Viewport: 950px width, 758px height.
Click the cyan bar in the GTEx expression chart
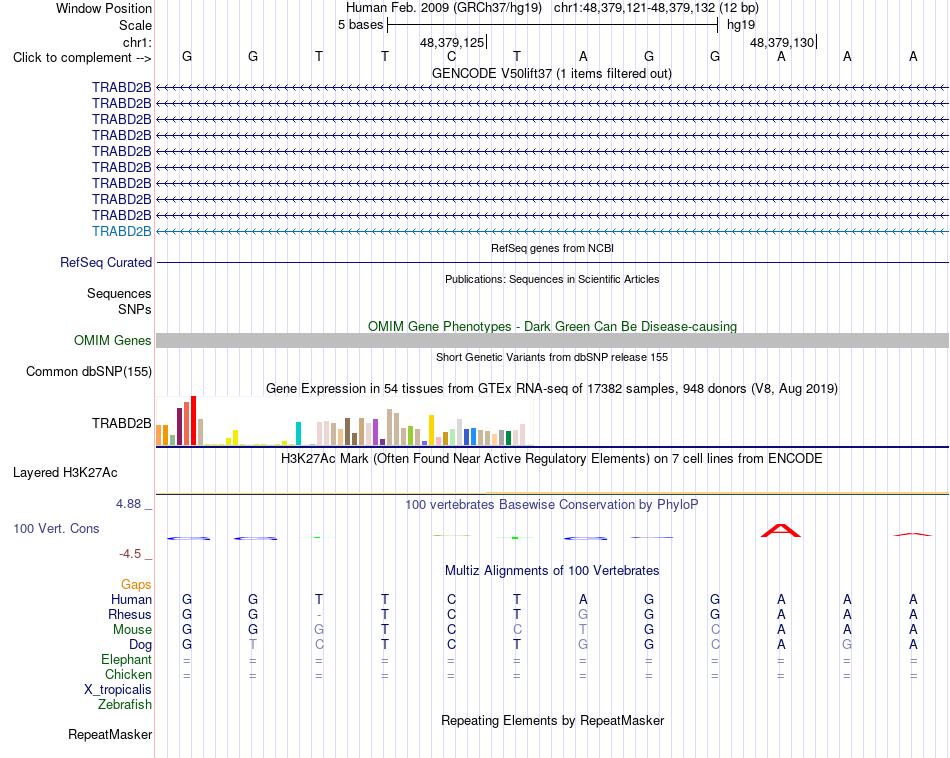[298, 434]
